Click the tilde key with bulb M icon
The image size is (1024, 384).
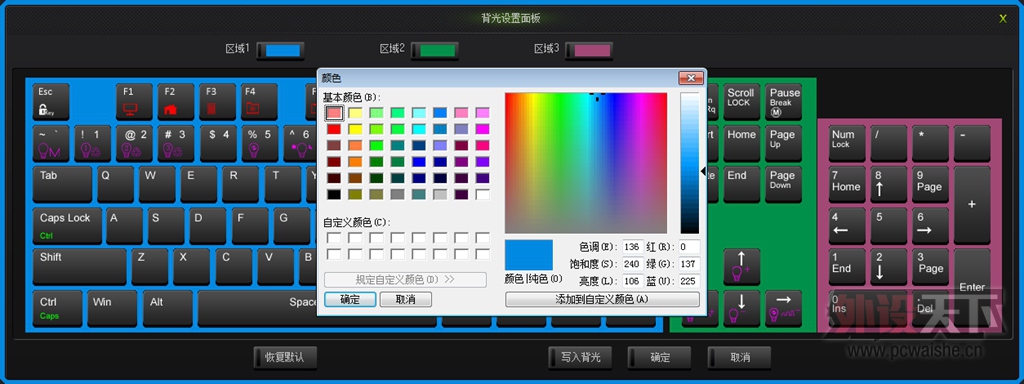click(51, 144)
